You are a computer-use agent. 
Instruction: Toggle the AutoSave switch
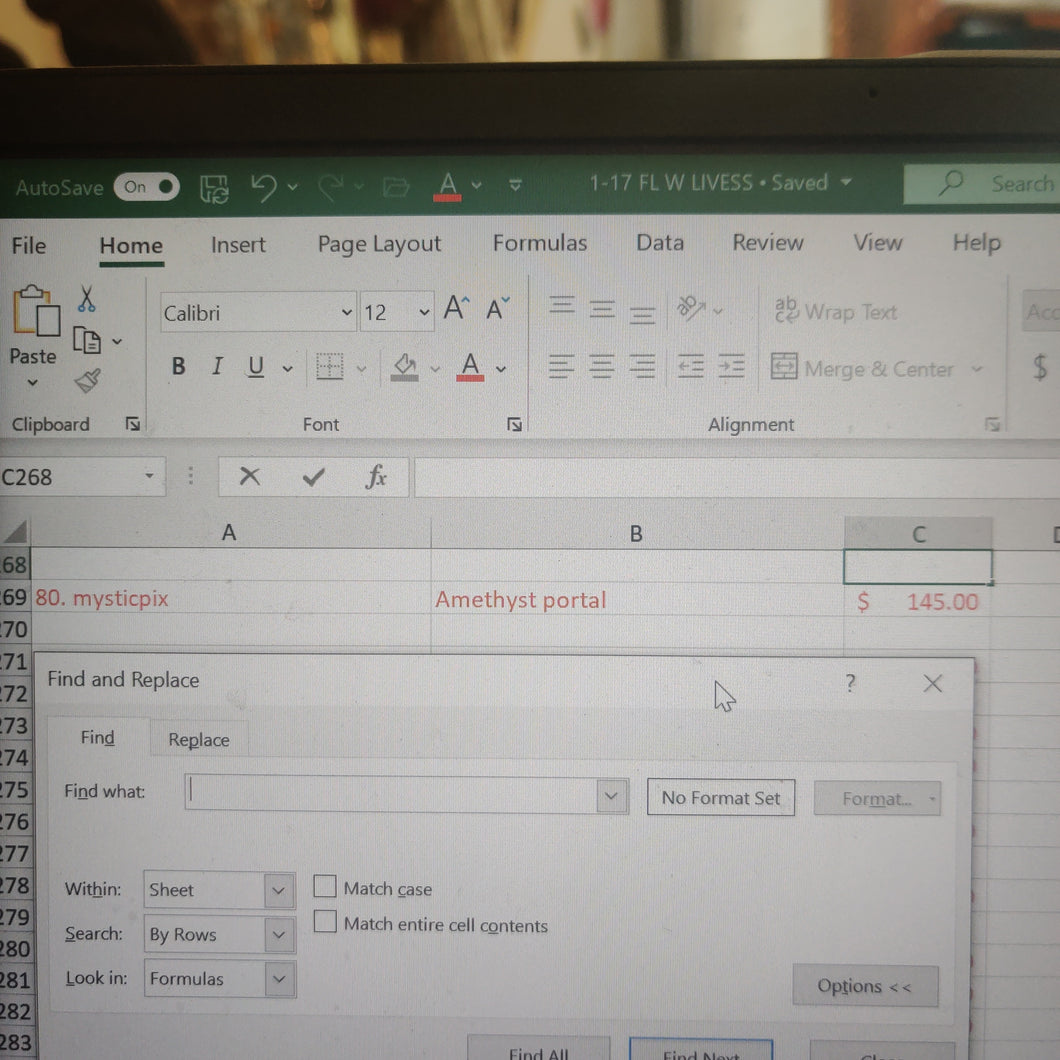tap(147, 187)
